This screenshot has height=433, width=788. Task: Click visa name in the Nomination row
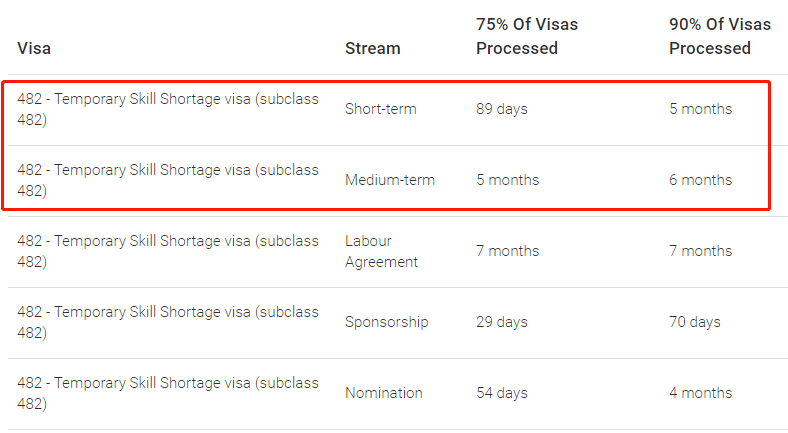pos(168,393)
